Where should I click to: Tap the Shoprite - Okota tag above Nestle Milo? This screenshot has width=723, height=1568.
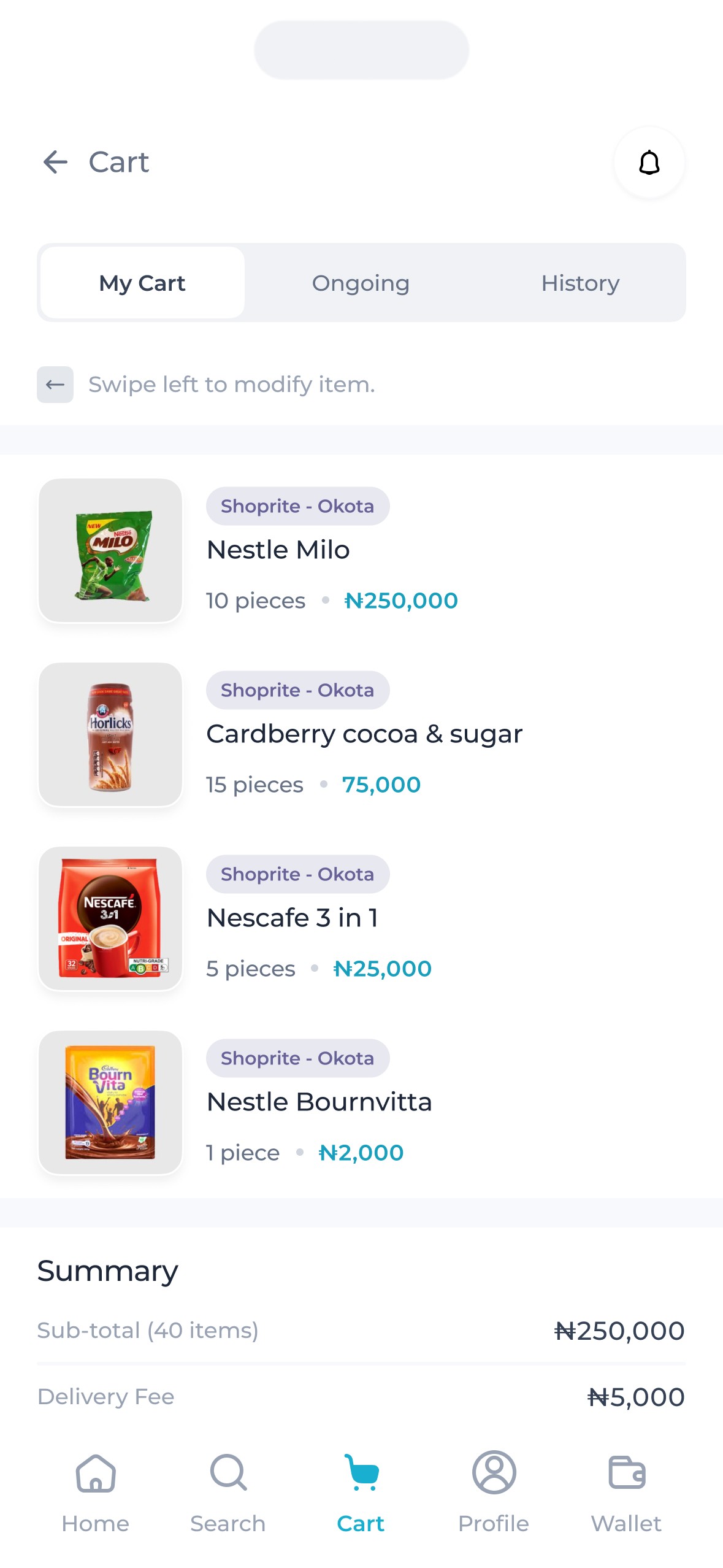(x=297, y=506)
